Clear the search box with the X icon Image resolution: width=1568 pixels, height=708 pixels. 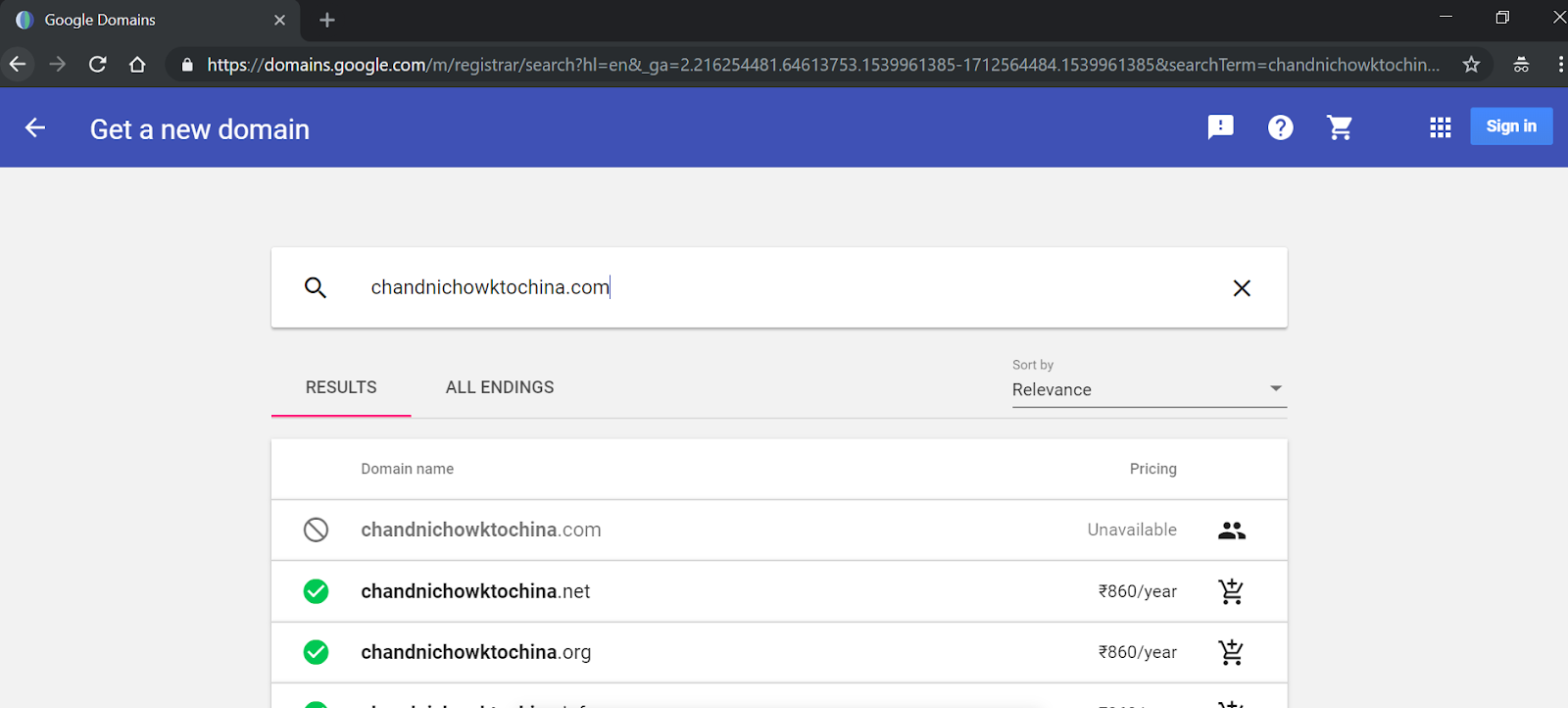click(x=1242, y=288)
